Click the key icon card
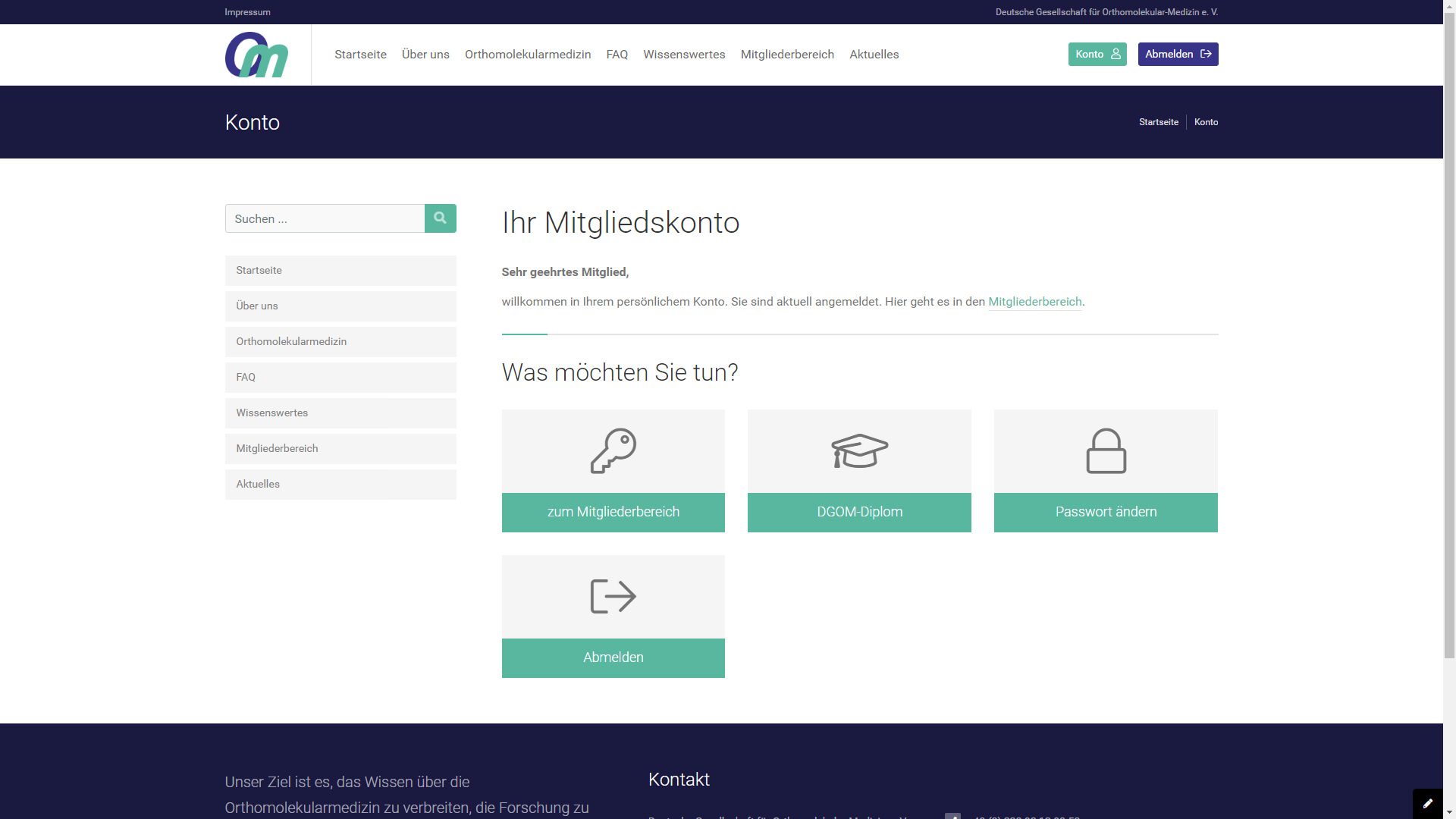Image resolution: width=1456 pixels, height=819 pixels. (x=613, y=451)
